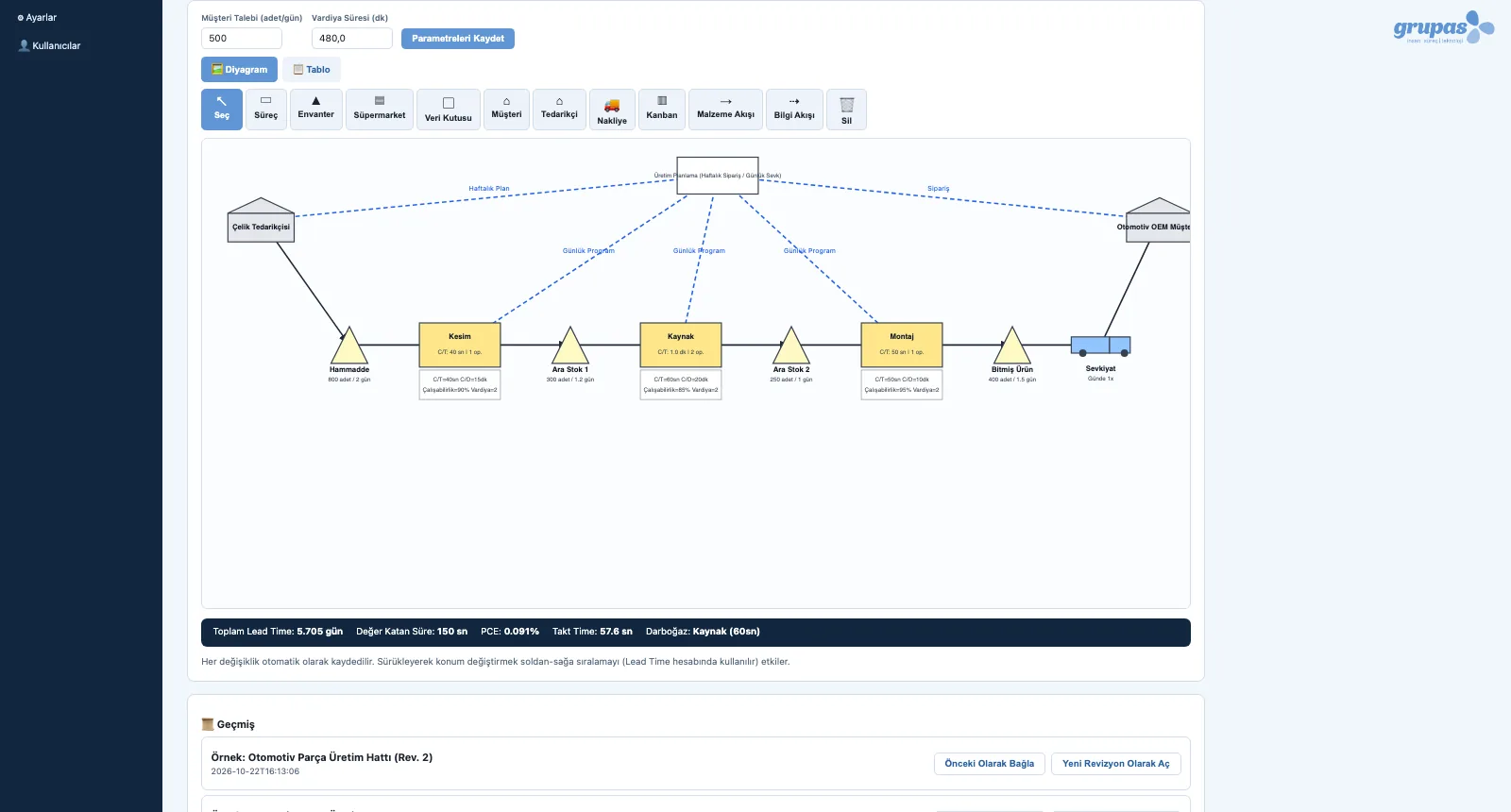Select the Otomotiv OEM Müşteri node
The width and height of the screenshot is (1511, 812).
pyautogui.click(x=1158, y=220)
